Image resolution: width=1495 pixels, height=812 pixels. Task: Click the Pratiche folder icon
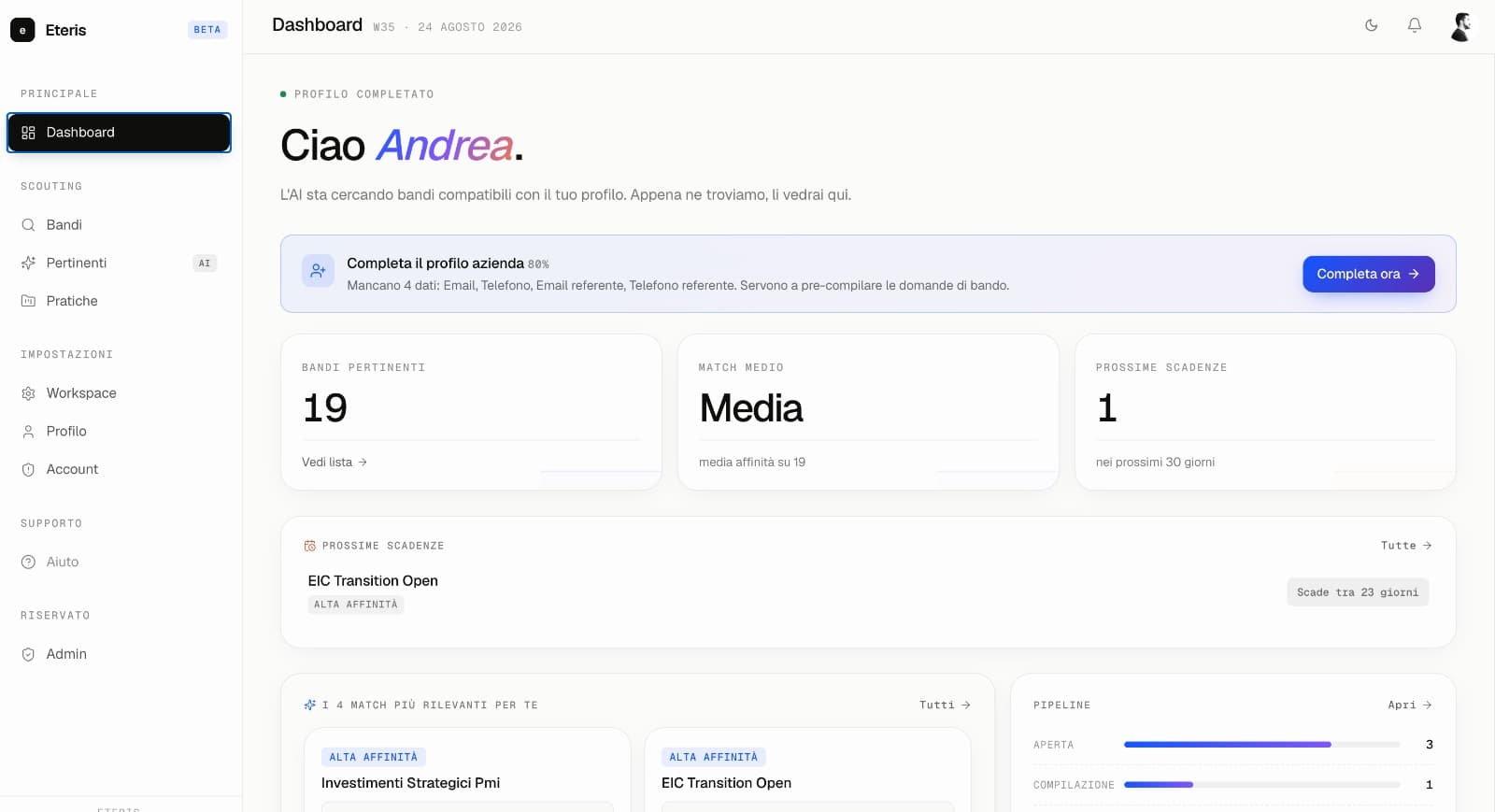tap(28, 301)
